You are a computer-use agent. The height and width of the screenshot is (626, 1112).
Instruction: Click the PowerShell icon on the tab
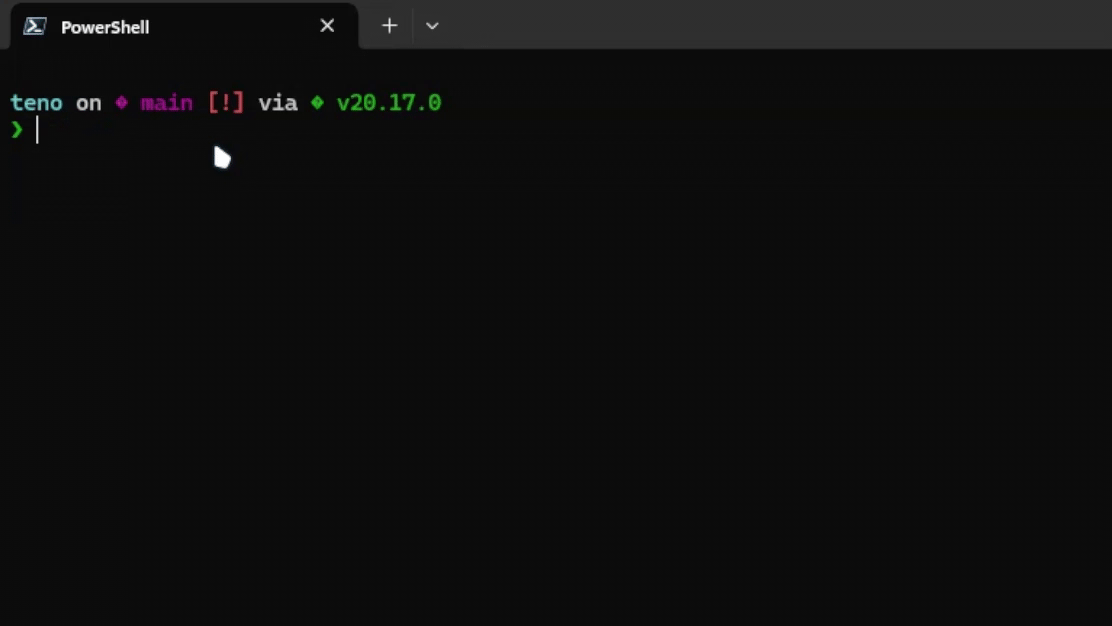pyautogui.click(x=34, y=26)
